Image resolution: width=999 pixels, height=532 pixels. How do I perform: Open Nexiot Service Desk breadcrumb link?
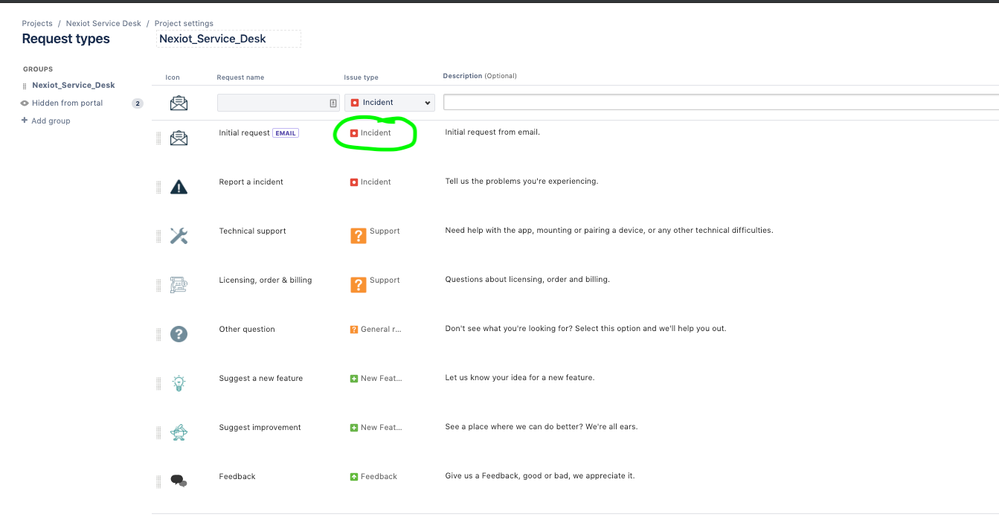point(103,24)
